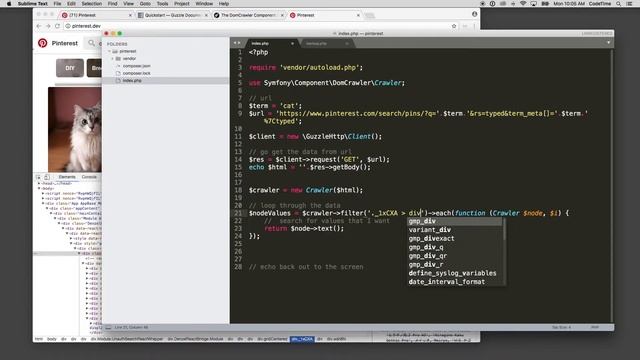
Task: Click Line 21 Column status text
Action: coord(131,327)
